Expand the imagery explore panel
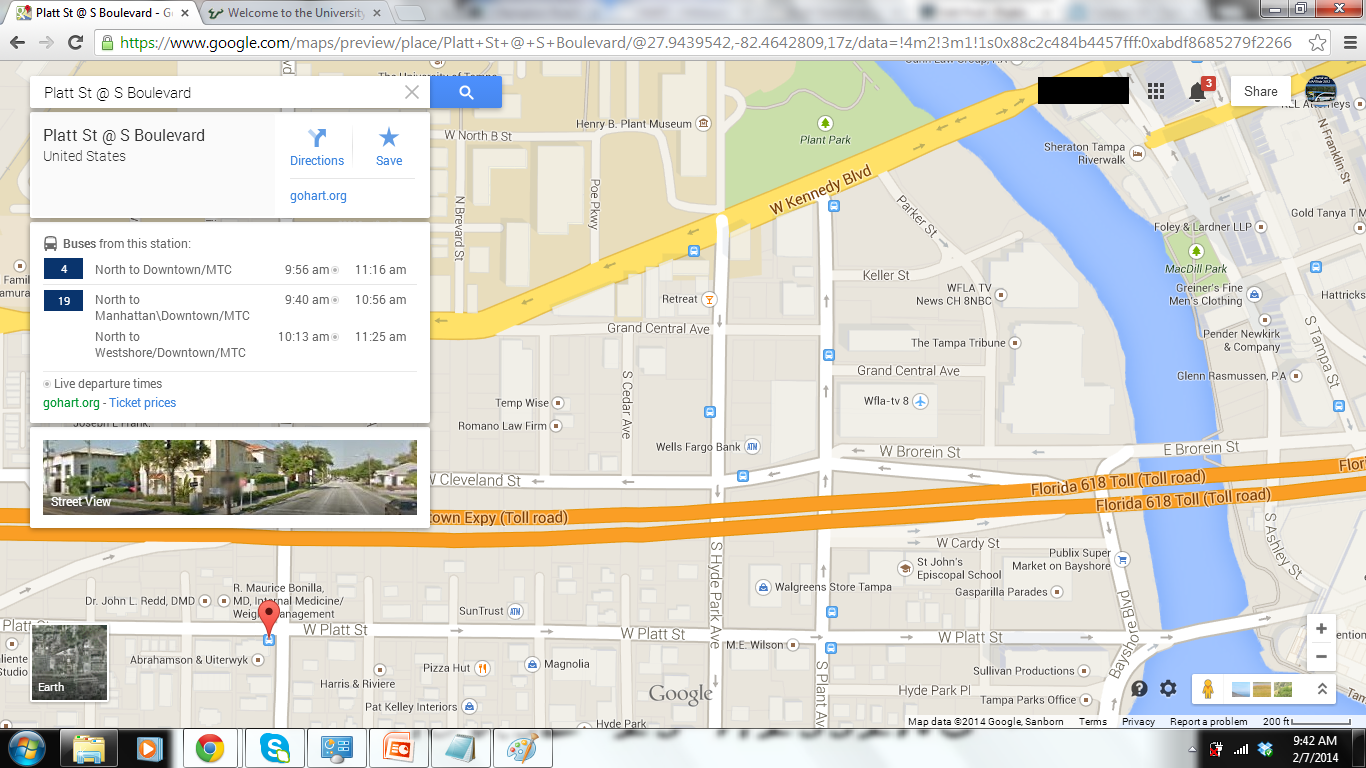1366x768 pixels. pos(1321,688)
